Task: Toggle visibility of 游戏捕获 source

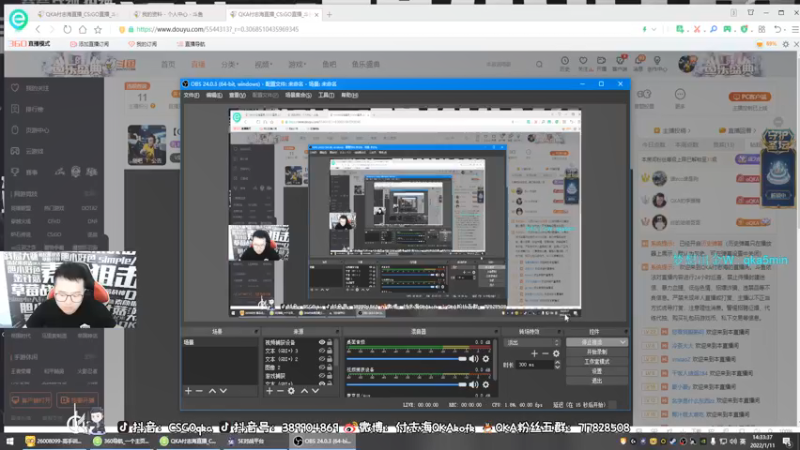Action: coord(321,376)
